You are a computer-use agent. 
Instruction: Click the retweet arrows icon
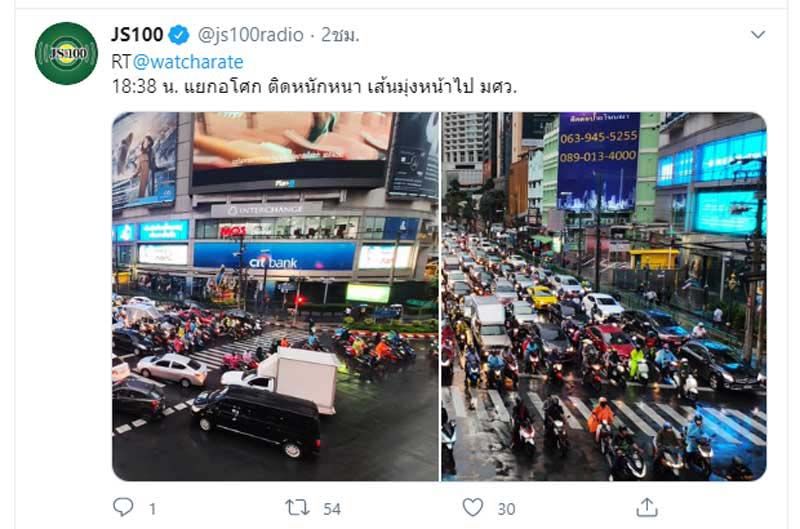tap(297, 507)
